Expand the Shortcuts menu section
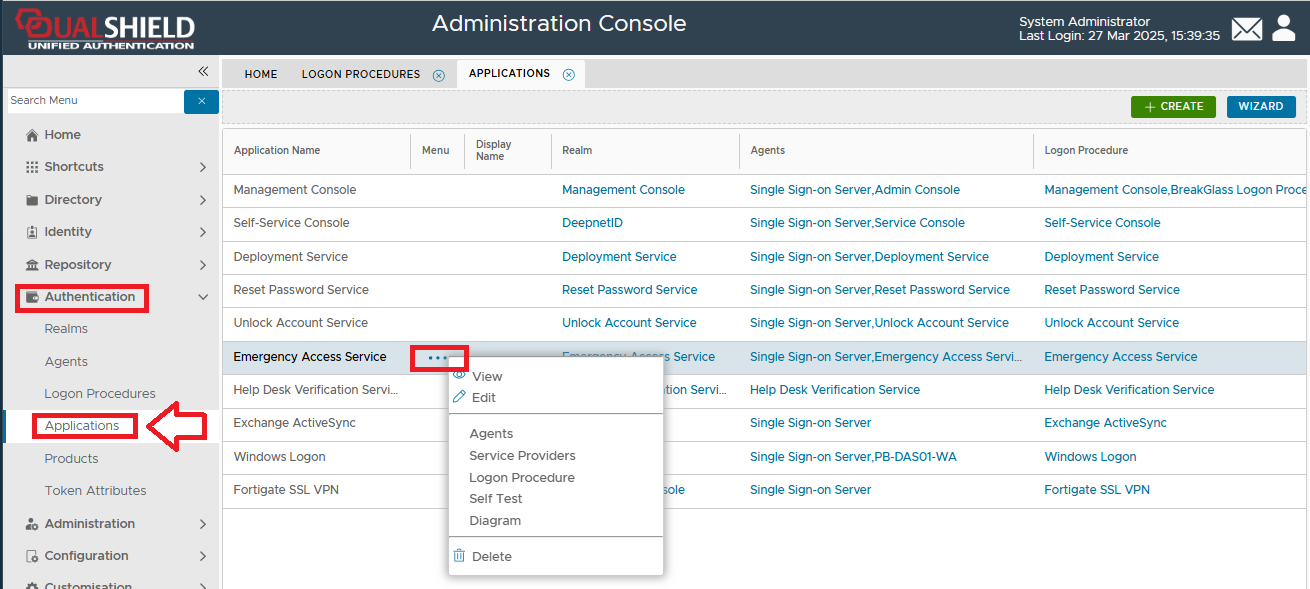Image resolution: width=1310 pixels, height=589 pixels. pyautogui.click(x=203, y=167)
